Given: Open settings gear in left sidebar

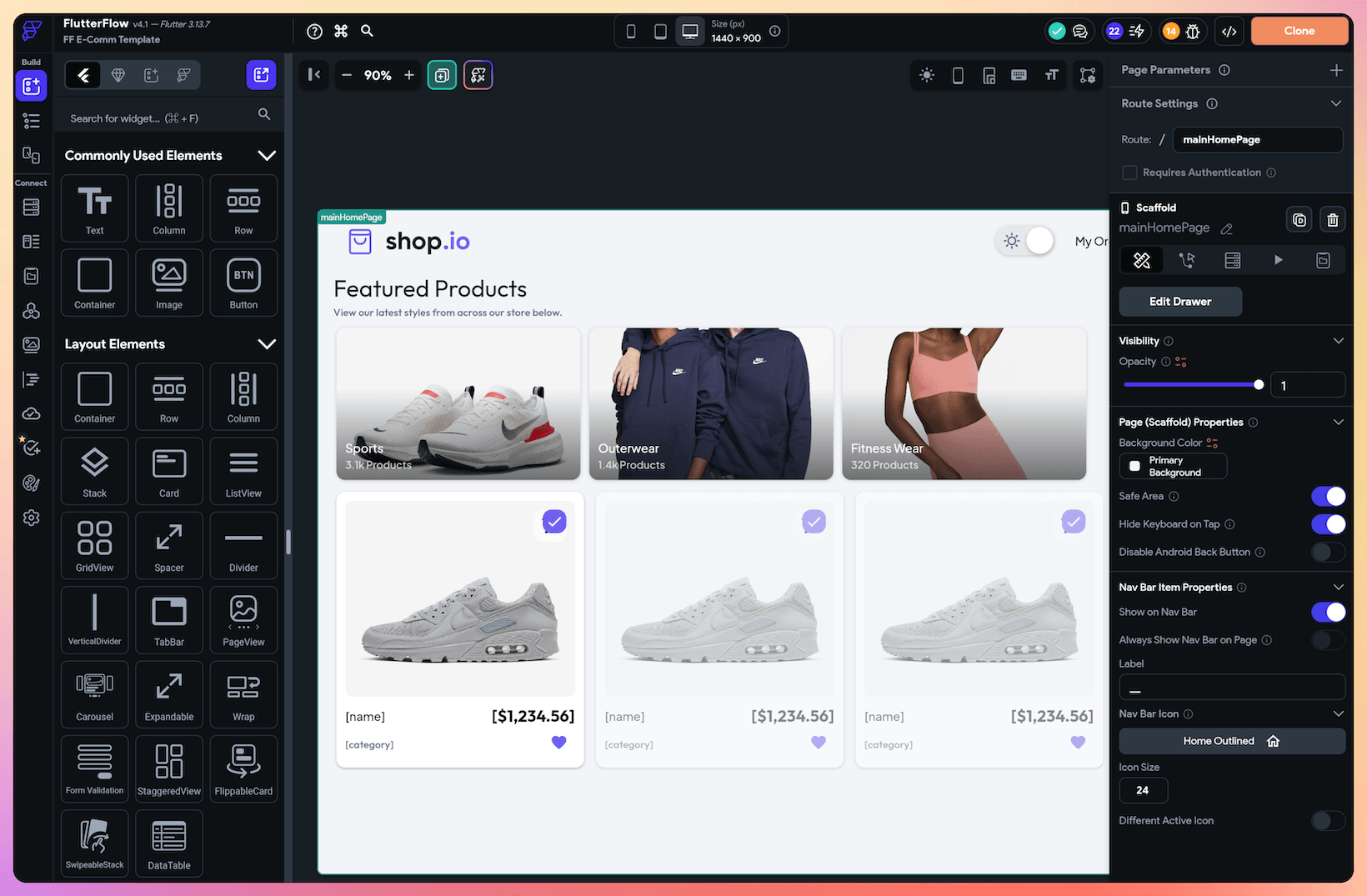Looking at the screenshot, I should [32, 518].
